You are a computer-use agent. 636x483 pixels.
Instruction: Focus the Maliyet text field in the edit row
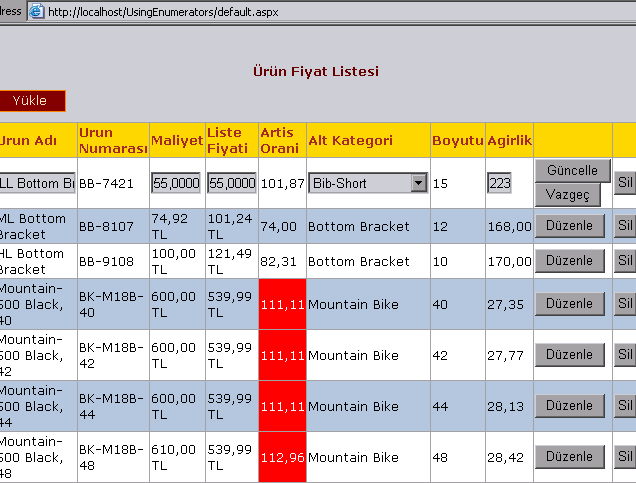pyautogui.click(x=176, y=183)
